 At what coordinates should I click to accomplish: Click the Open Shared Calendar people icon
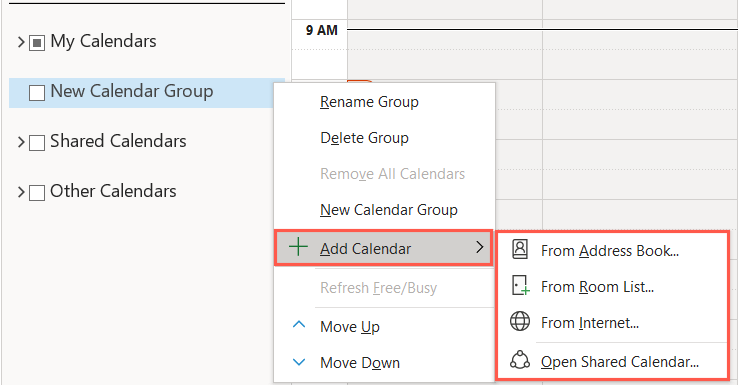point(520,360)
